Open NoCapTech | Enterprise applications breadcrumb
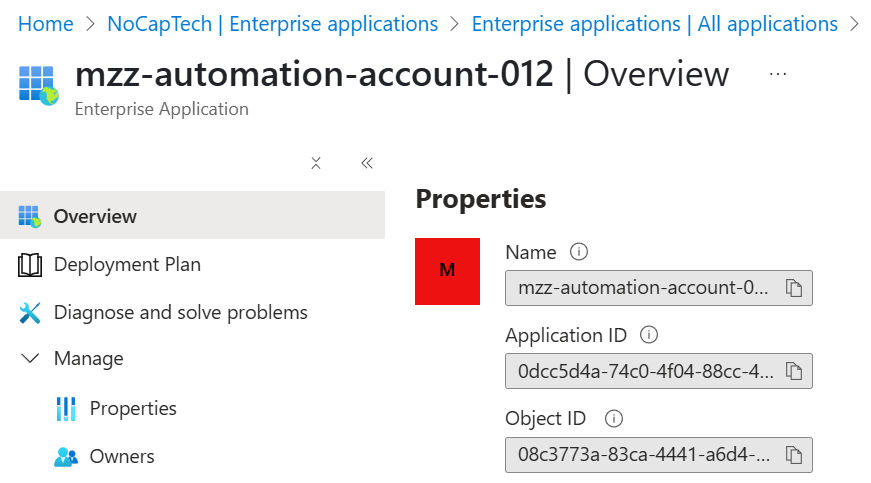The image size is (871, 483). (272, 24)
